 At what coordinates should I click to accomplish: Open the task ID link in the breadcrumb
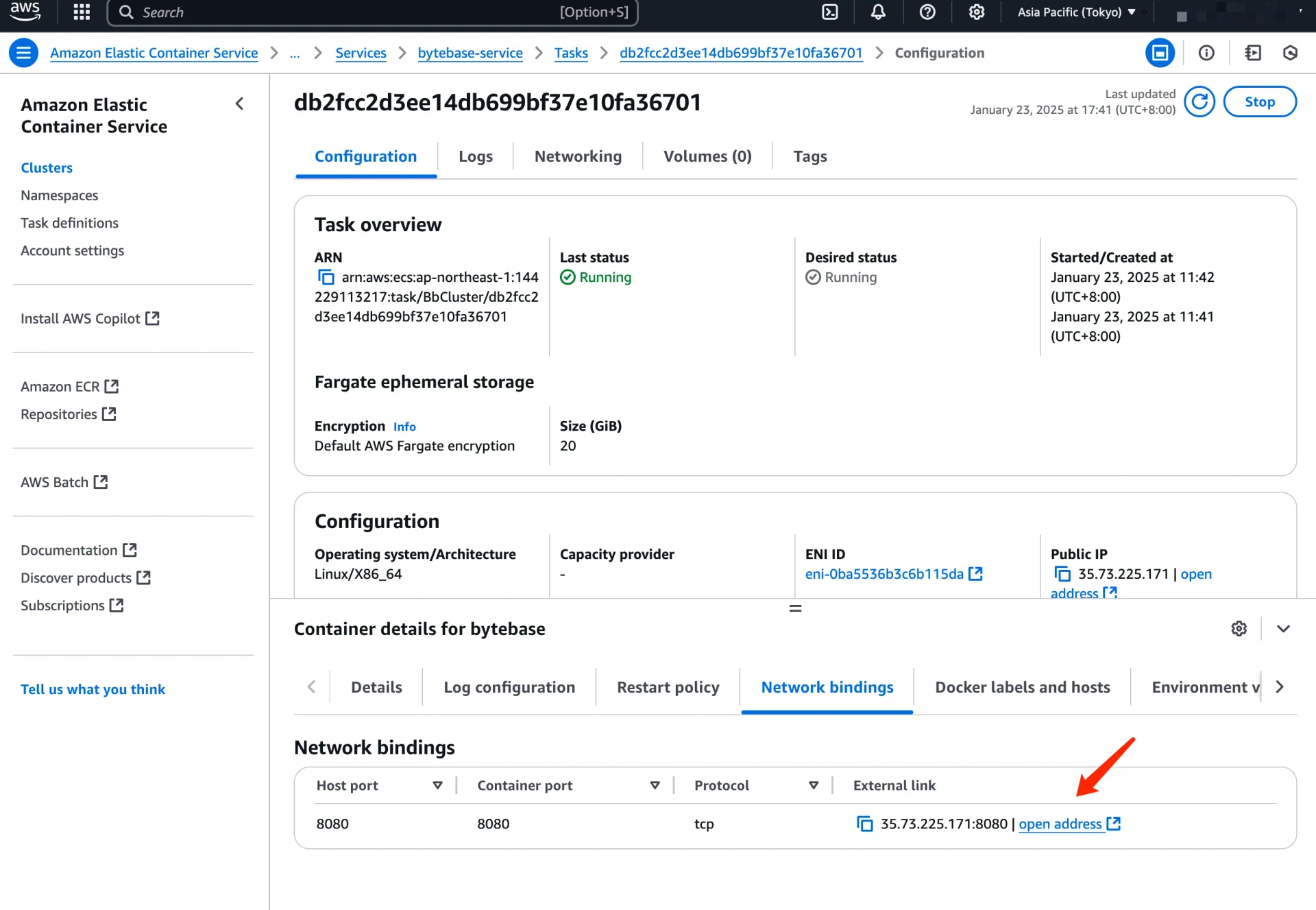coord(741,53)
